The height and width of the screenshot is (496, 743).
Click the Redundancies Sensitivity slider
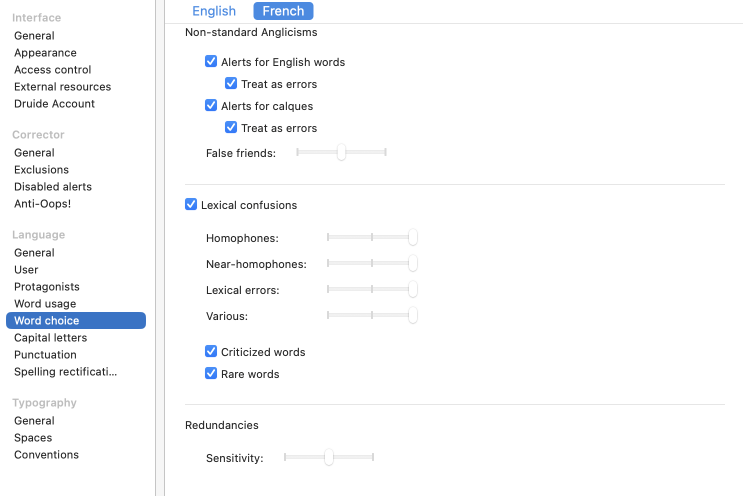click(x=328, y=458)
